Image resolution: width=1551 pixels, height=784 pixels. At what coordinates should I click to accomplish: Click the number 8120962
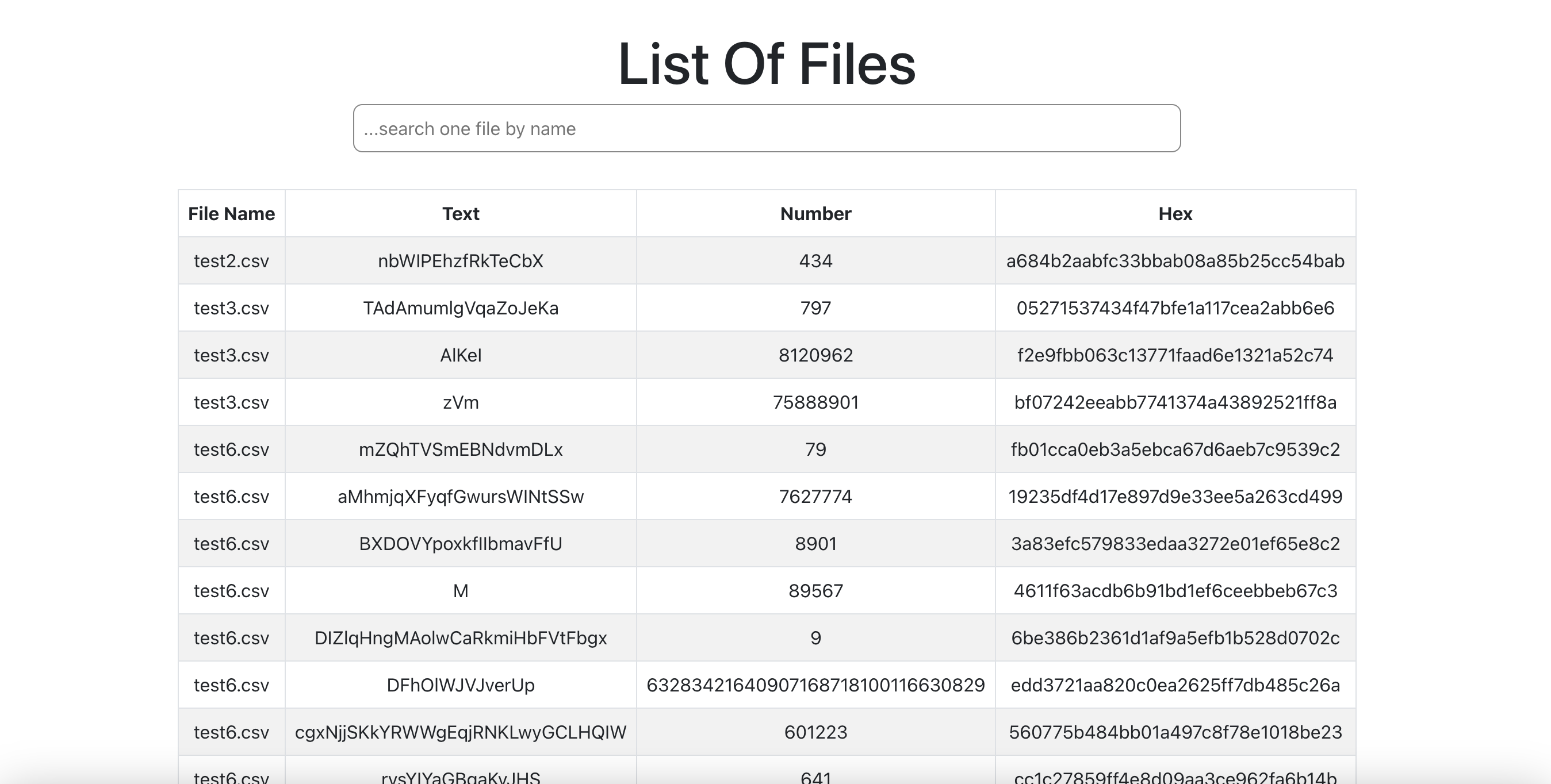coord(814,355)
